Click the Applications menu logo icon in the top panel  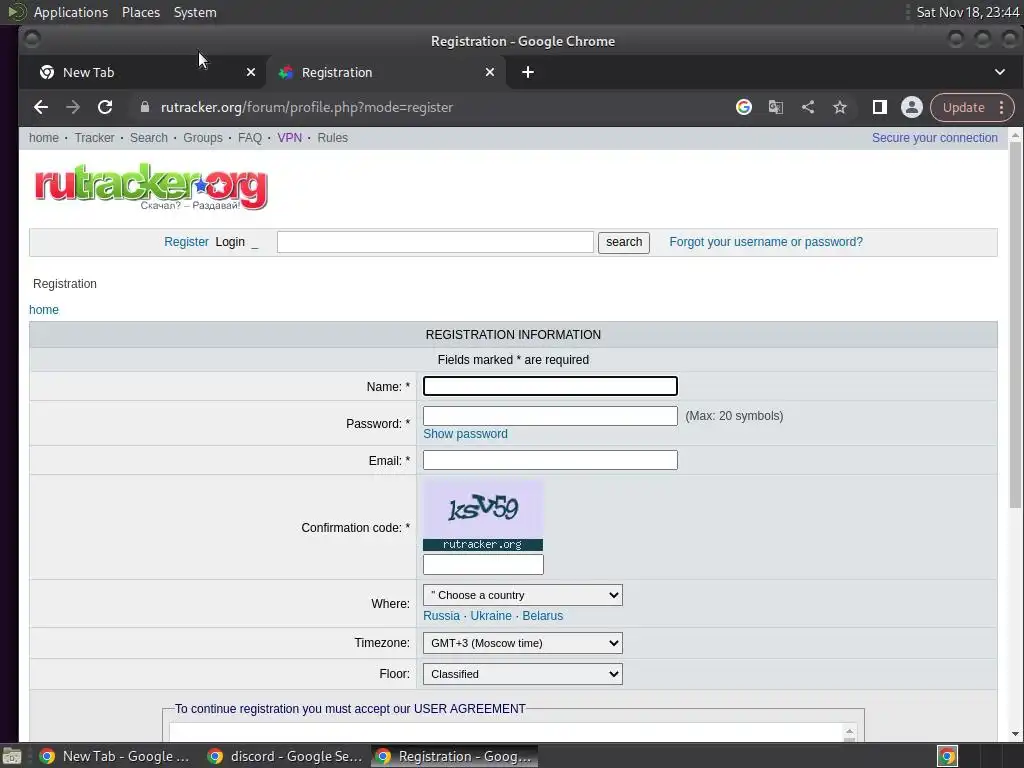click(x=16, y=12)
